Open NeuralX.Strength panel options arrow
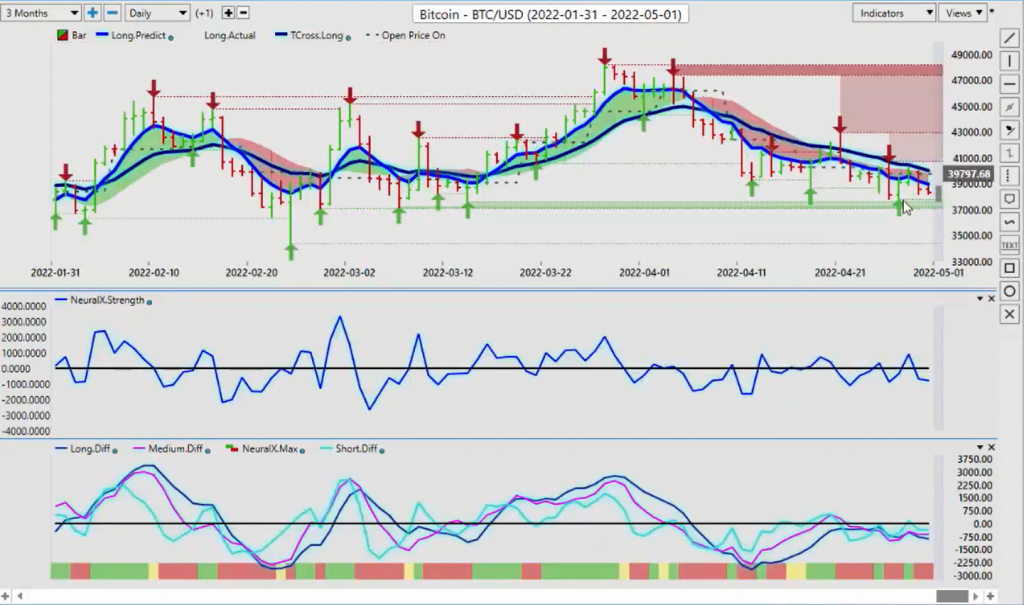Image resolution: width=1024 pixels, height=605 pixels. [x=980, y=299]
